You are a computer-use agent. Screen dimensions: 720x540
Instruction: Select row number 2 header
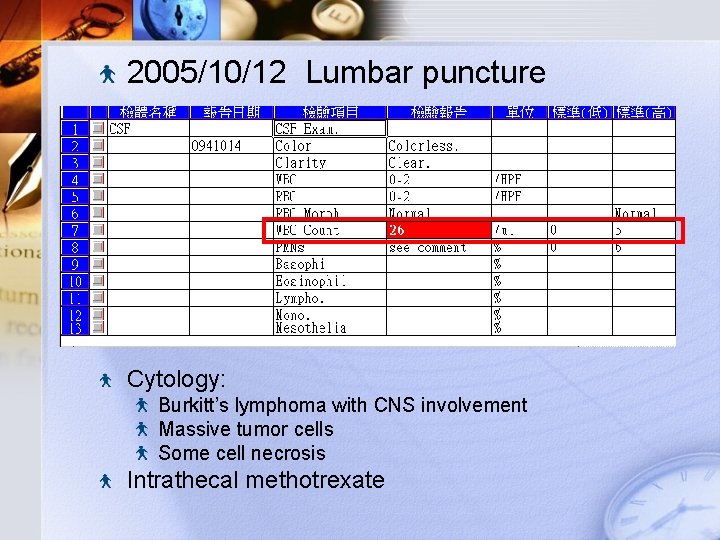click(x=75, y=146)
